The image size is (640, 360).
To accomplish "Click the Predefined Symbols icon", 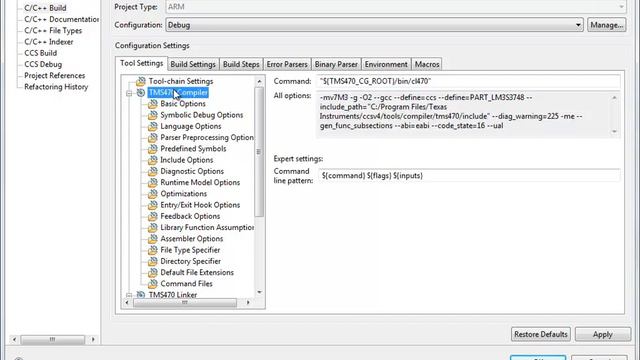I will [153, 149].
